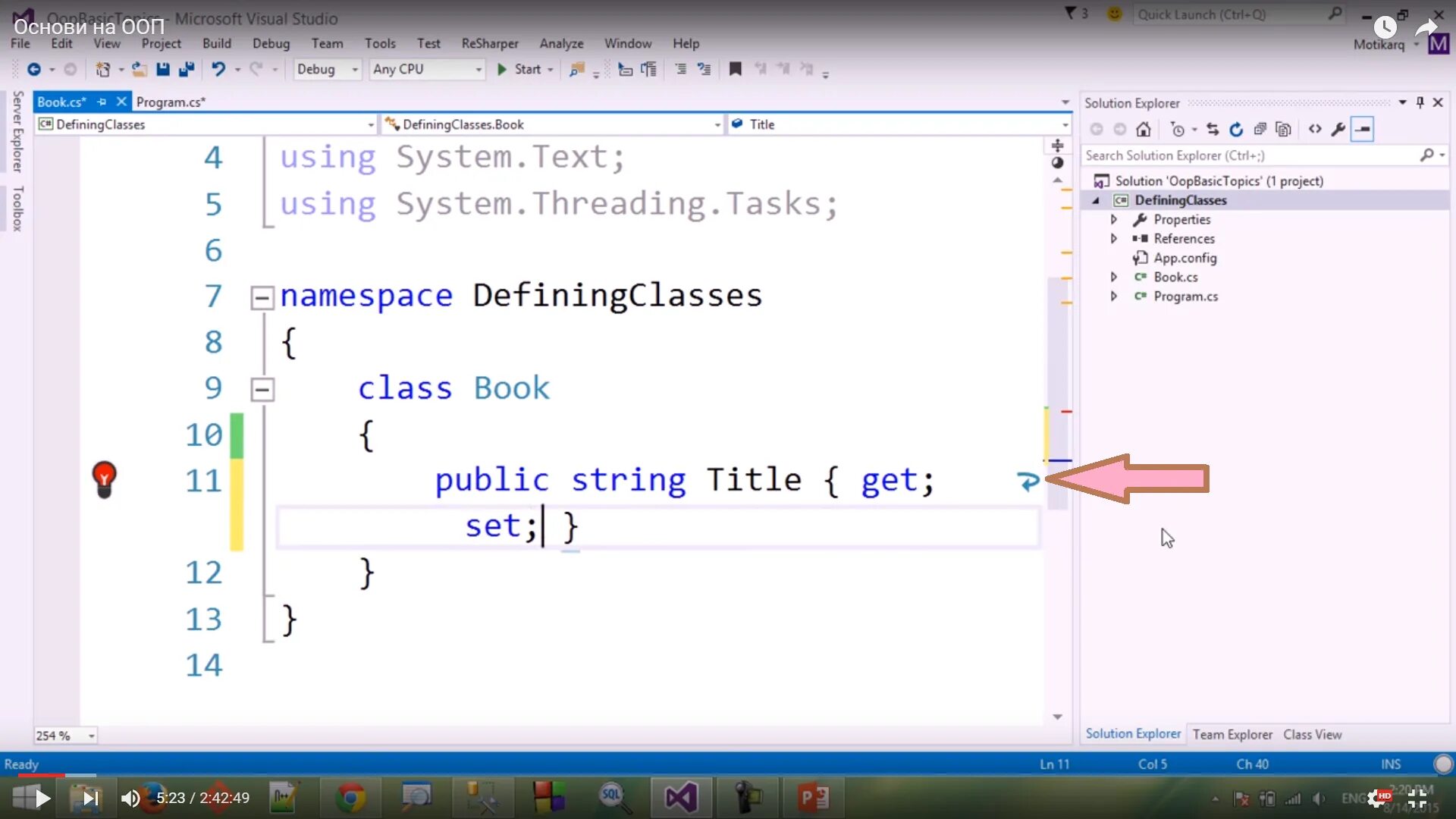Mute the video with the volume icon
The image size is (1456, 819).
tap(130, 798)
